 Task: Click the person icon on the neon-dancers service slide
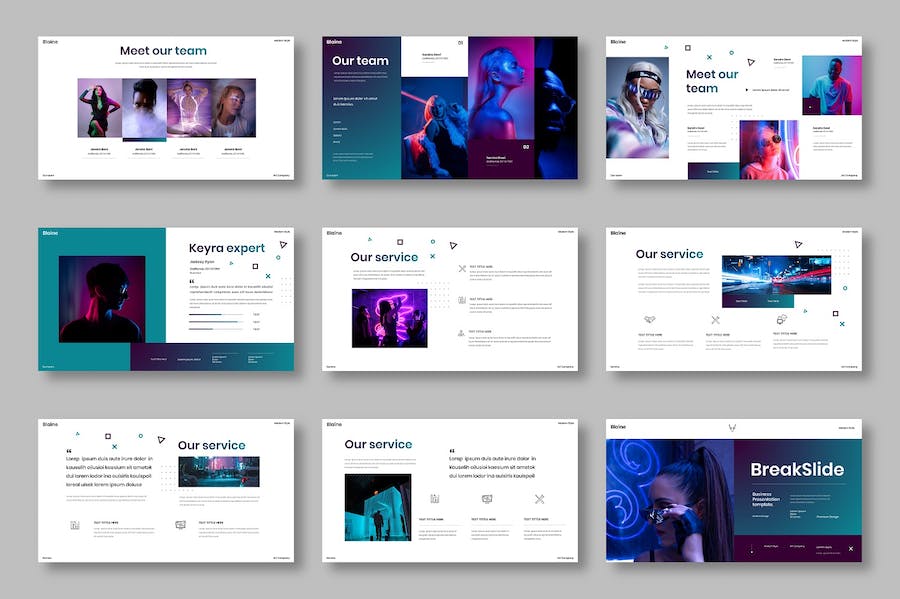tap(461, 332)
